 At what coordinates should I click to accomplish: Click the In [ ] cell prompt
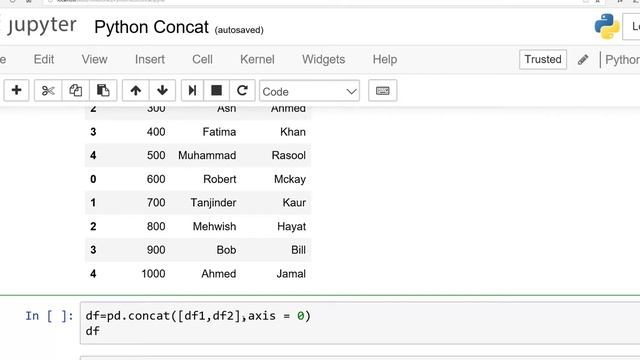49,316
